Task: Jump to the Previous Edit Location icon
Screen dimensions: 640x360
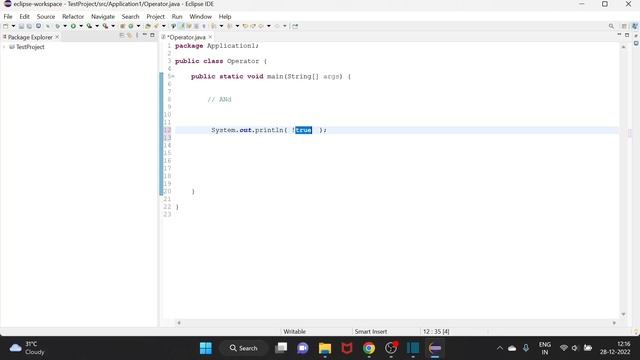Action: (x=245, y=26)
